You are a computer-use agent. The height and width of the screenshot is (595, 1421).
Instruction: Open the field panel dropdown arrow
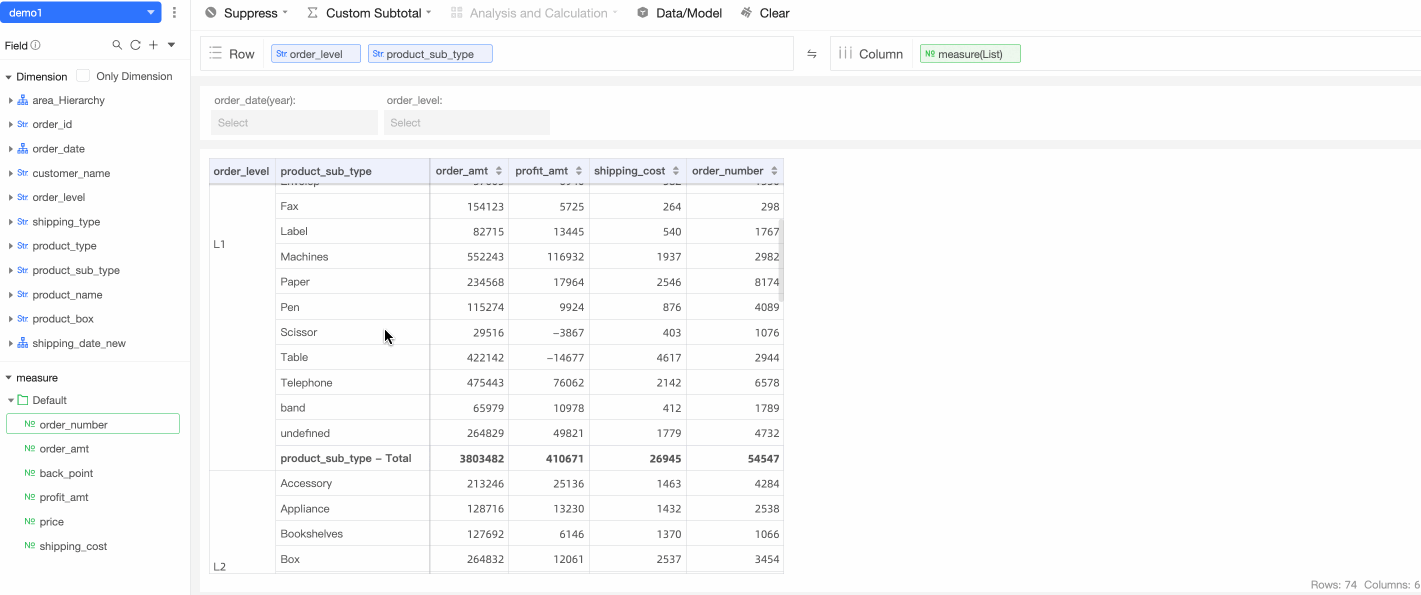pos(171,45)
